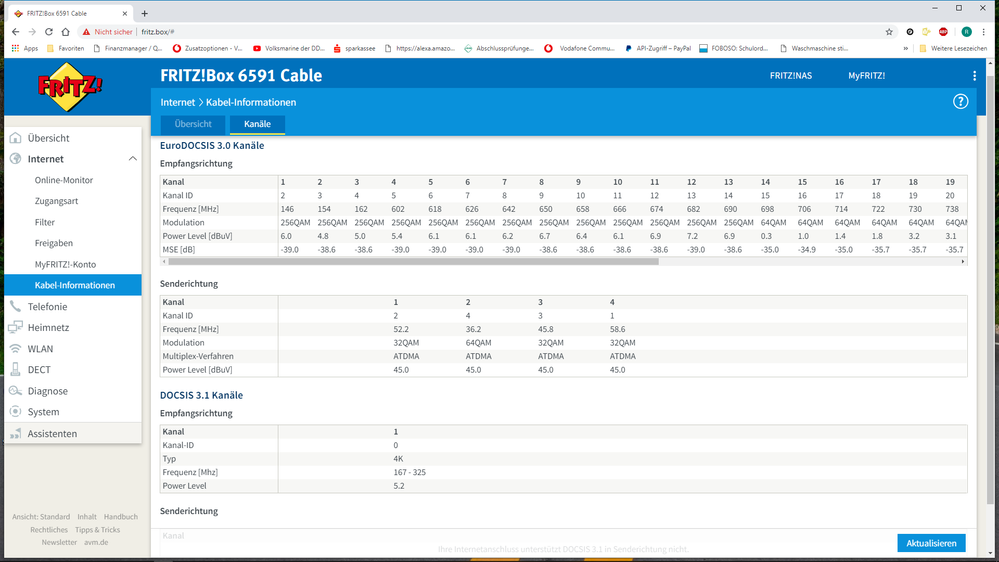999x562 pixels.
Task: Click the DOCSIS 3.1 Kanäle heading
Action: coord(201,395)
